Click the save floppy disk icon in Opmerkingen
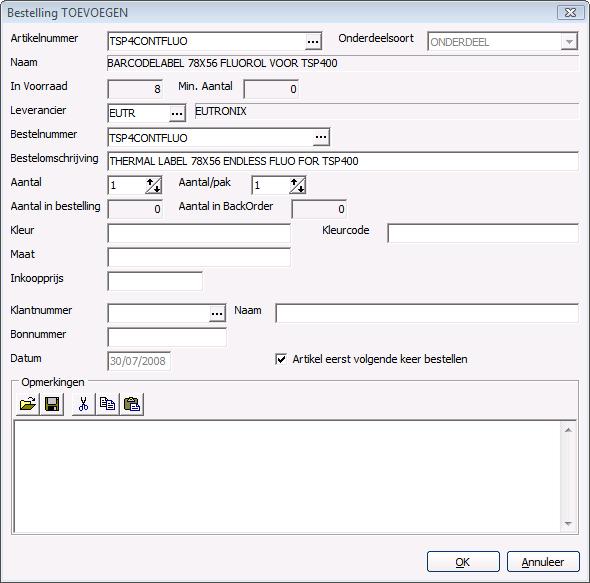 coord(52,404)
